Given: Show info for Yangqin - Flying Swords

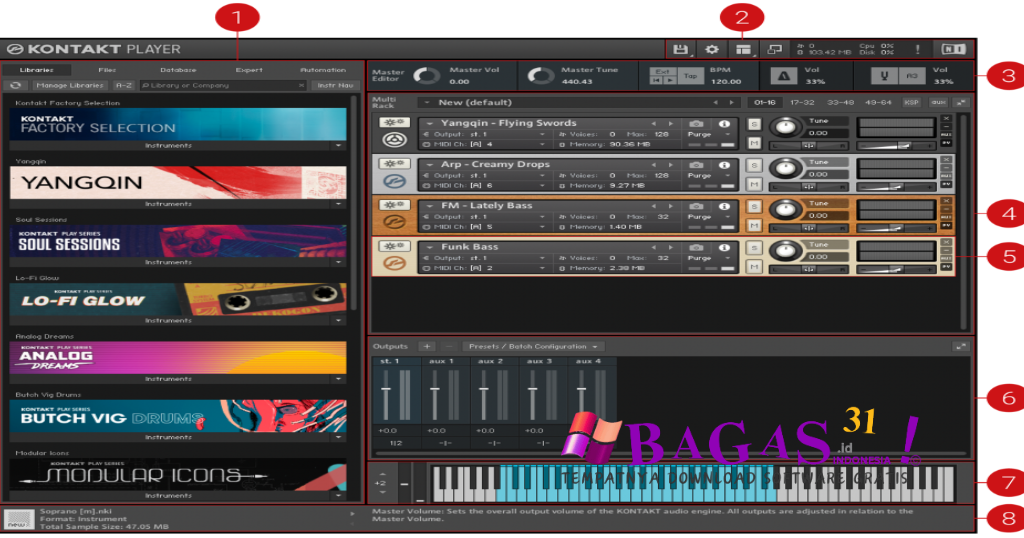Looking at the screenshot, I should tap(724, 123).
